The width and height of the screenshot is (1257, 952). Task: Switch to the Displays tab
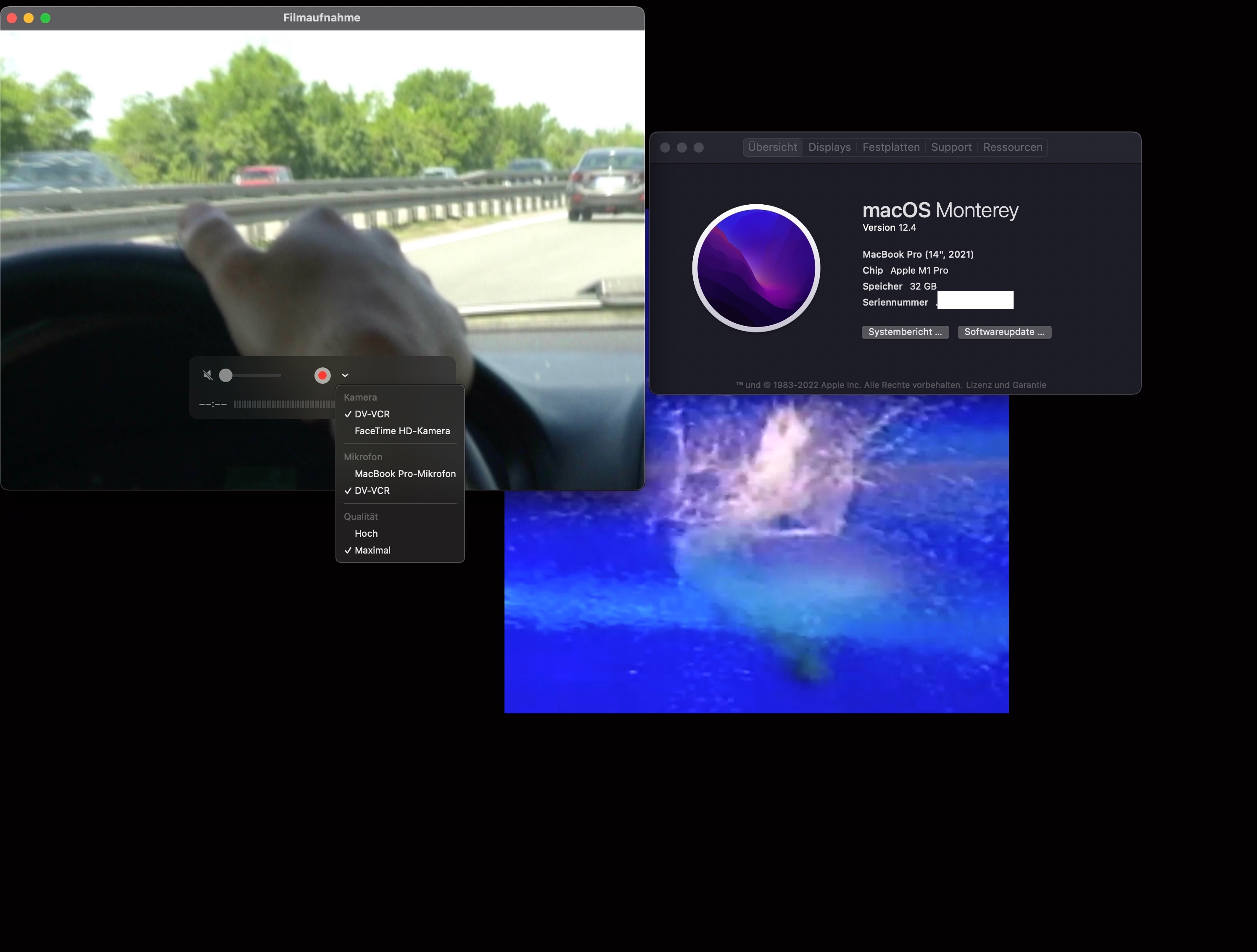[829, 148]
